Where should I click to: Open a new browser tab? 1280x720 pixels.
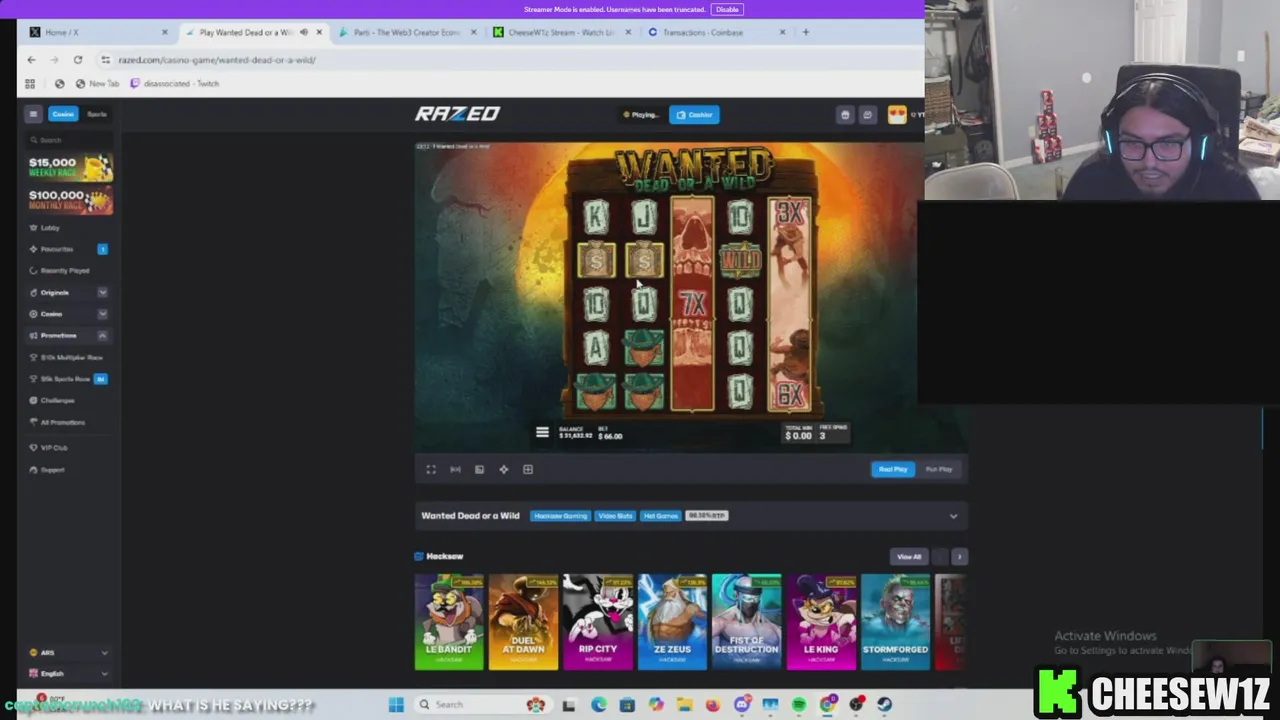(x=806, y=32)
